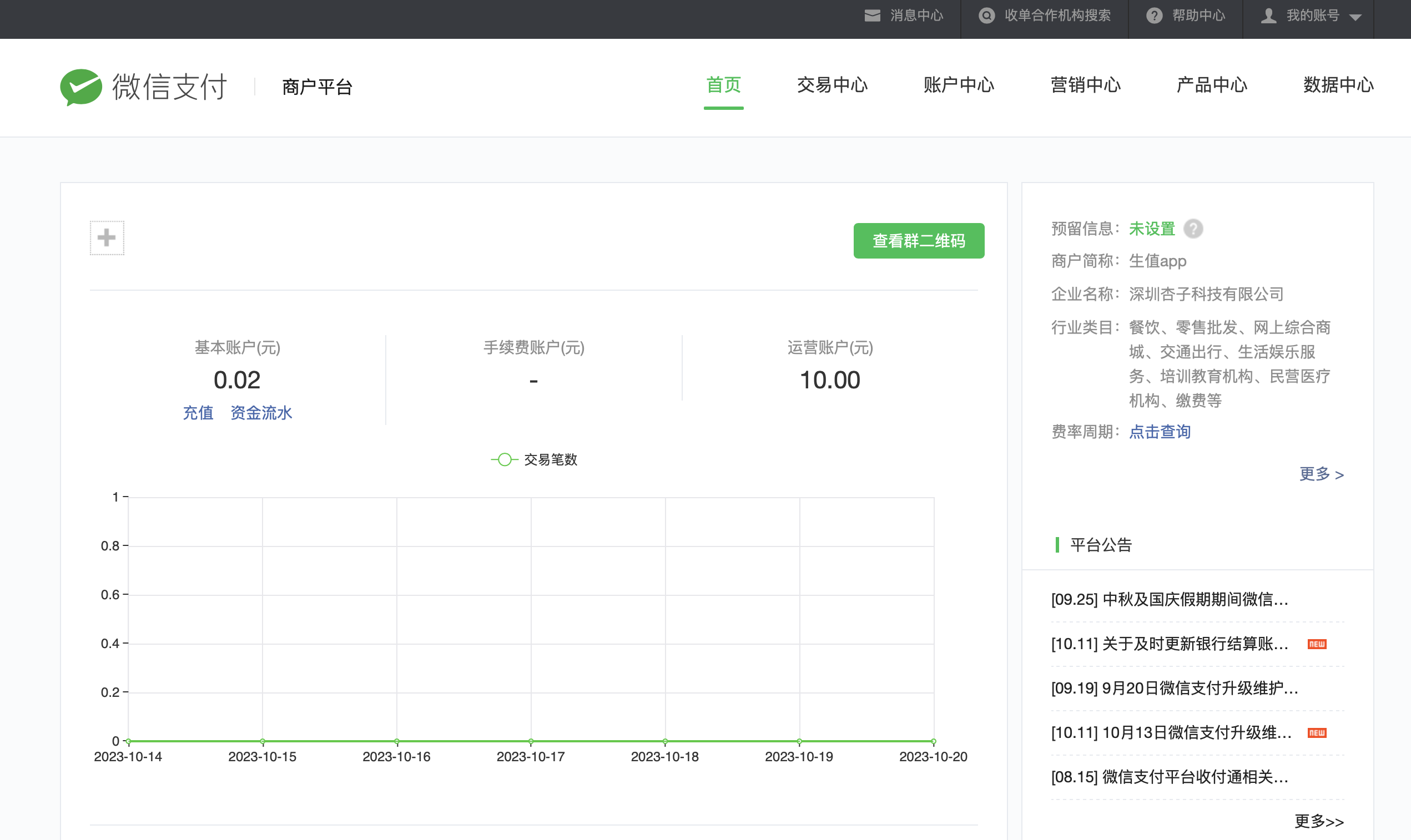Click the new badge on 关于及时更新银行结算账

coord(1317,644)
